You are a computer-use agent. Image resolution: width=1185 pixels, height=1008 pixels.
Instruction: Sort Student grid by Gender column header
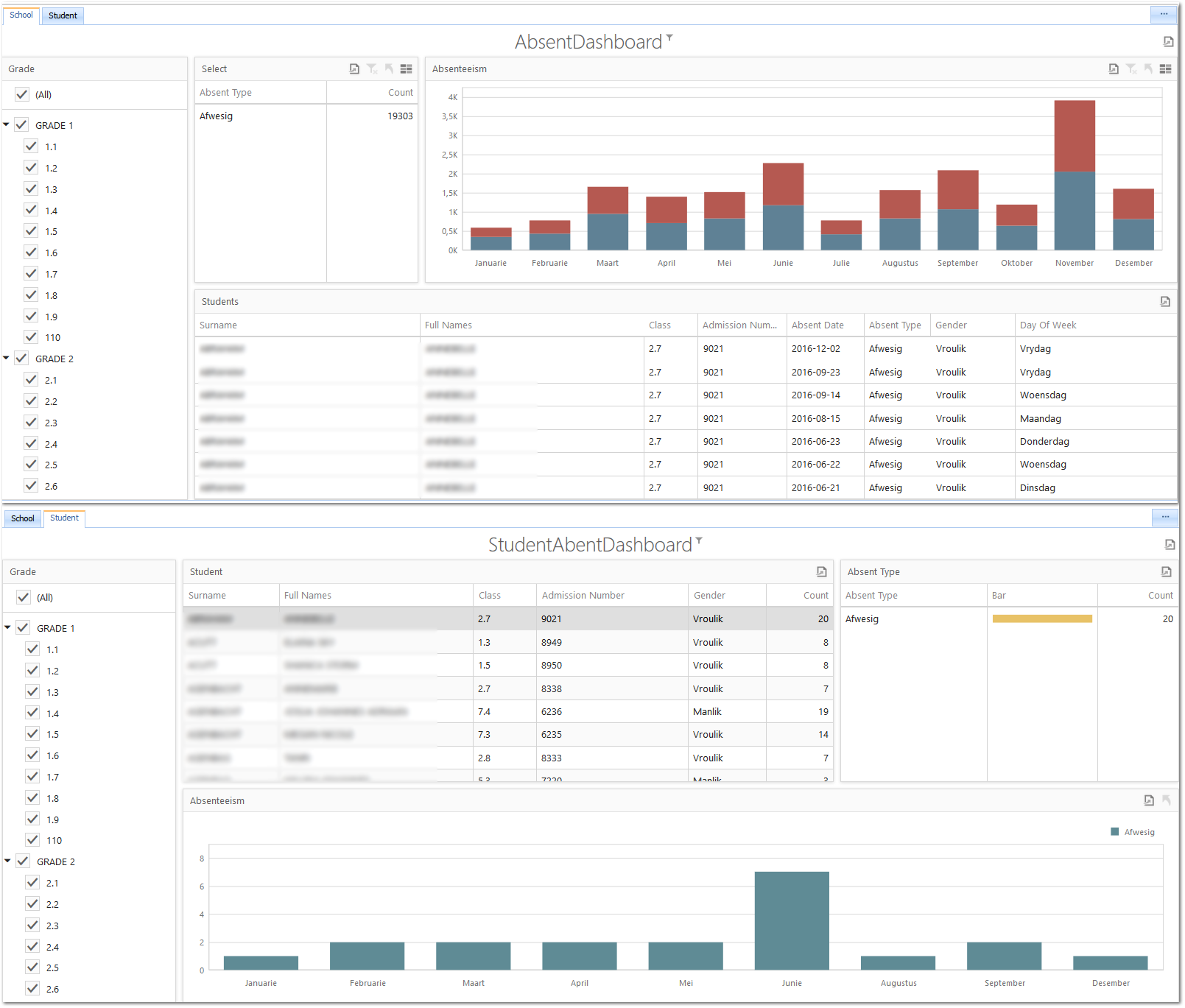coord(727,595)
